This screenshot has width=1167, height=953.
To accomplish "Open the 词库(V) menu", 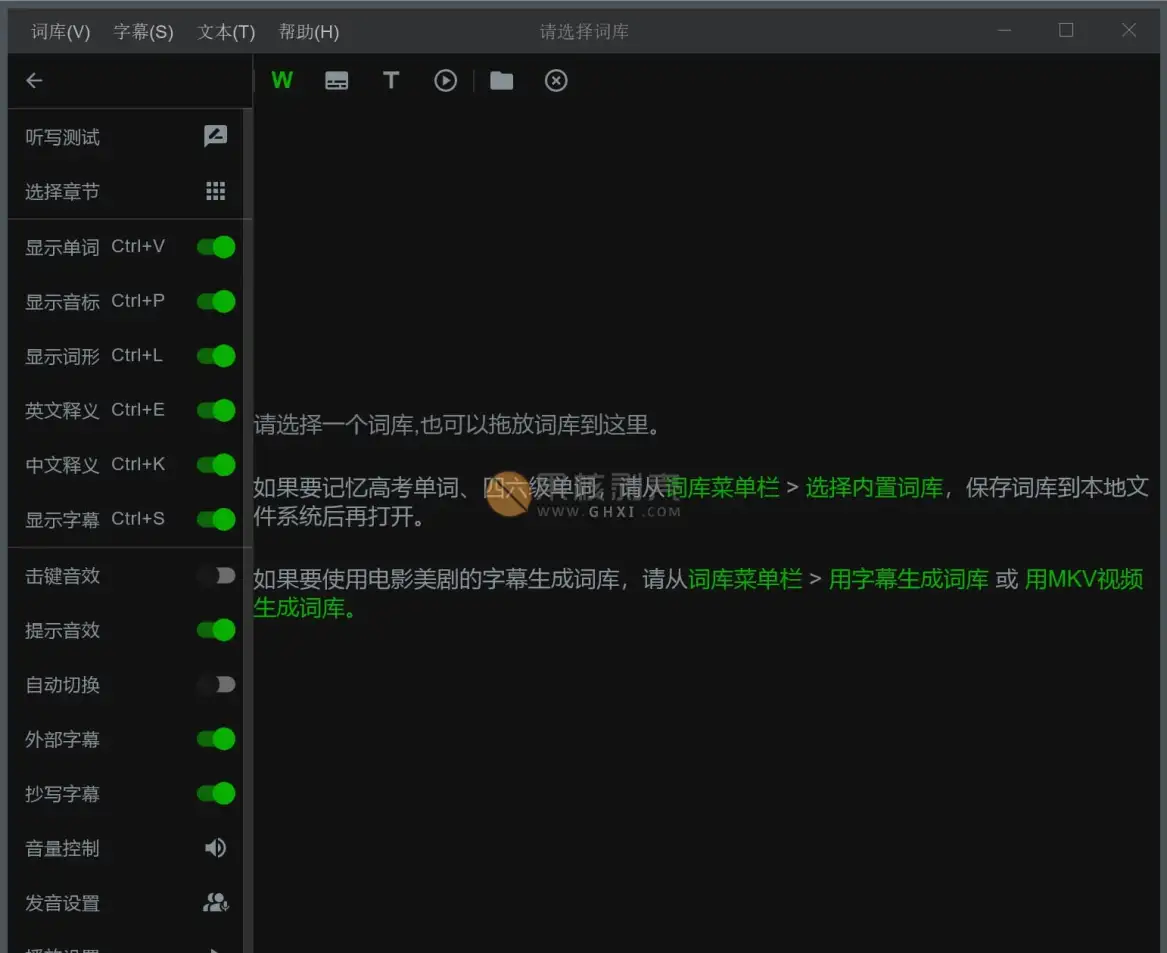I will (60, 32).
